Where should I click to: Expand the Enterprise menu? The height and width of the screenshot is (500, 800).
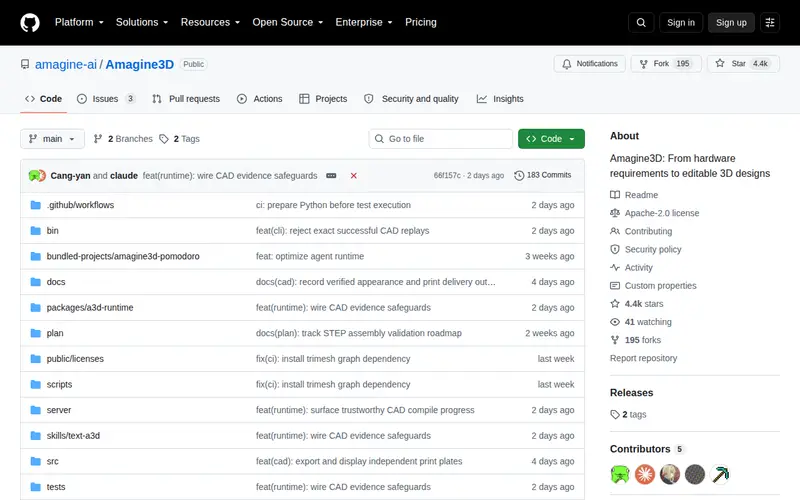point(364,22)
